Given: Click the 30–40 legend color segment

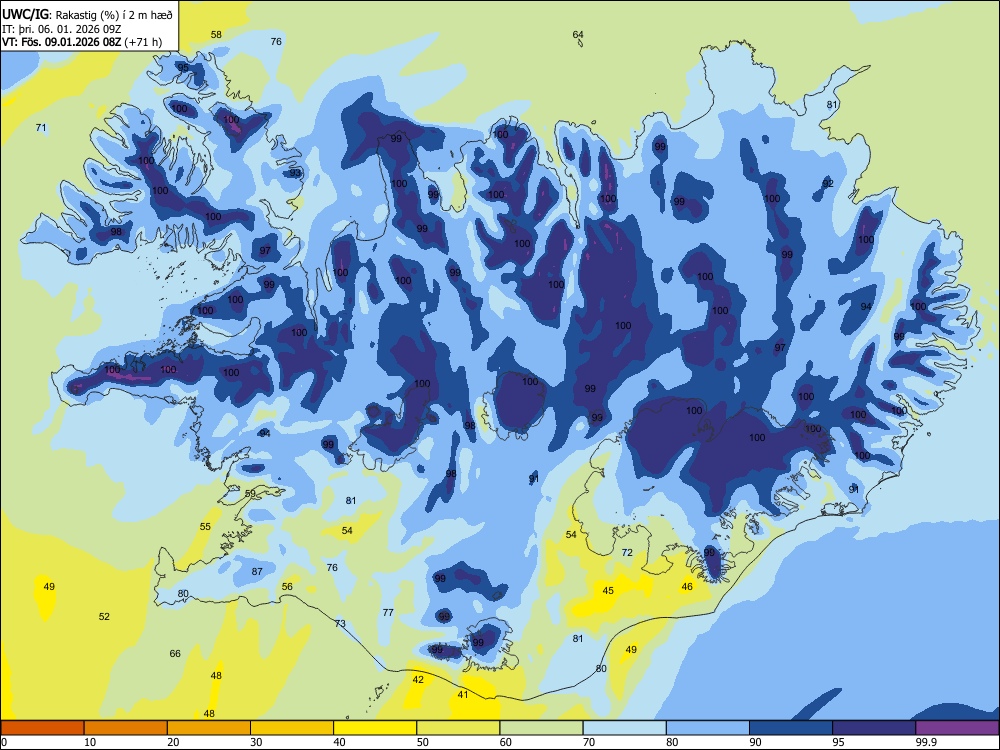Looking at the screenshot, I should pyautogui.click(x=292, y=728).
